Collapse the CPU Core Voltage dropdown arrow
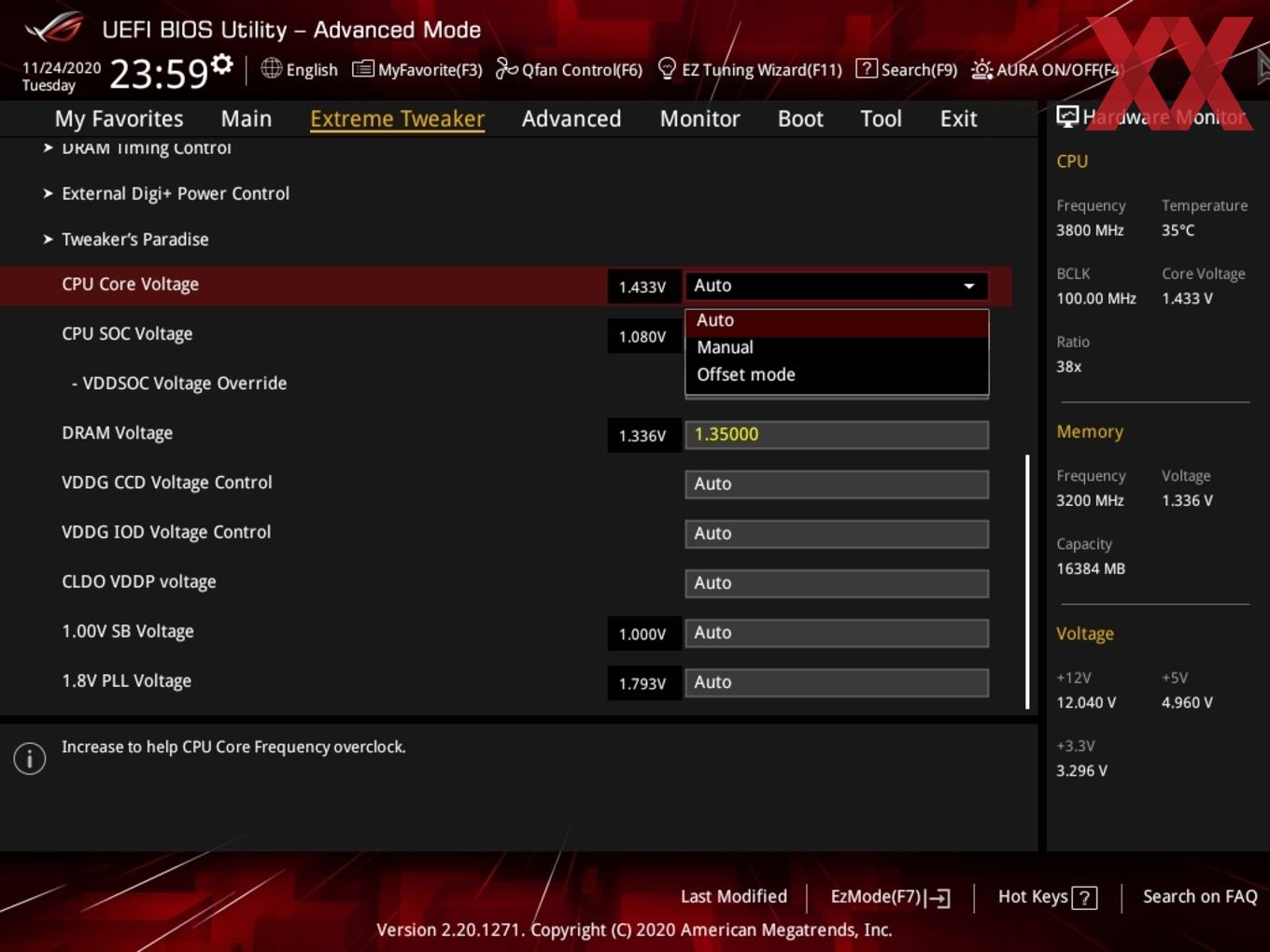1270x952 pixels. (968, 286)
